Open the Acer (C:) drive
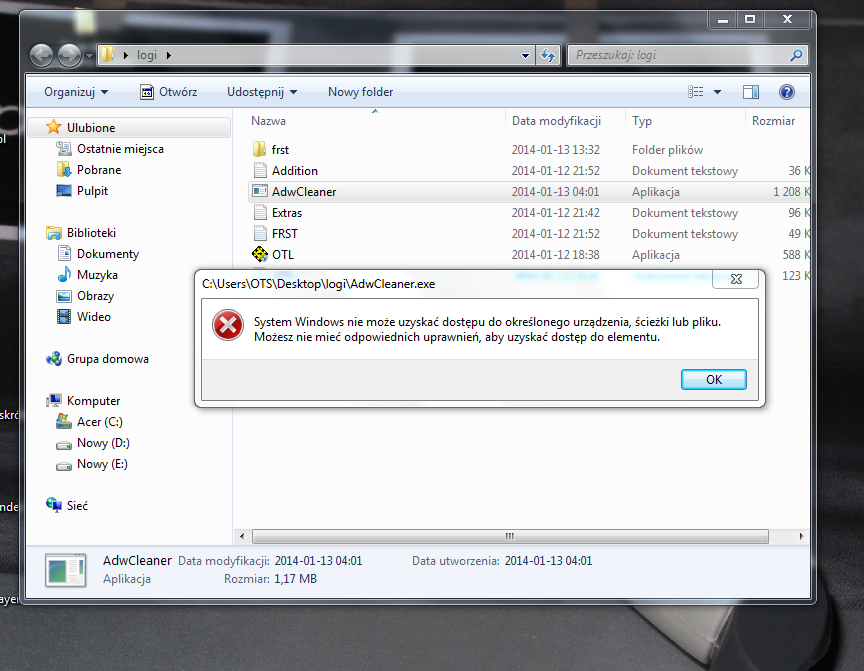This screenshot has width=864, height=671. [x=89, y=421]
